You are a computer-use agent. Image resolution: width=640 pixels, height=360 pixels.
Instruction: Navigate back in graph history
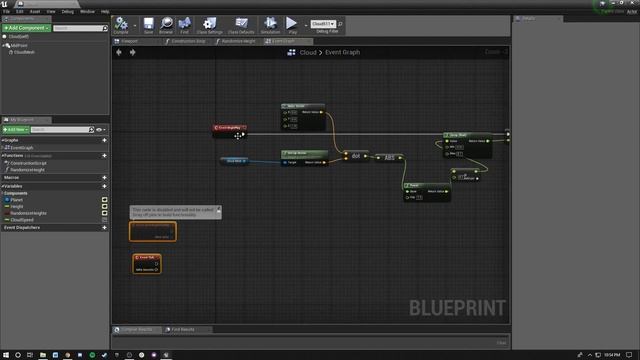pos(119,52)
